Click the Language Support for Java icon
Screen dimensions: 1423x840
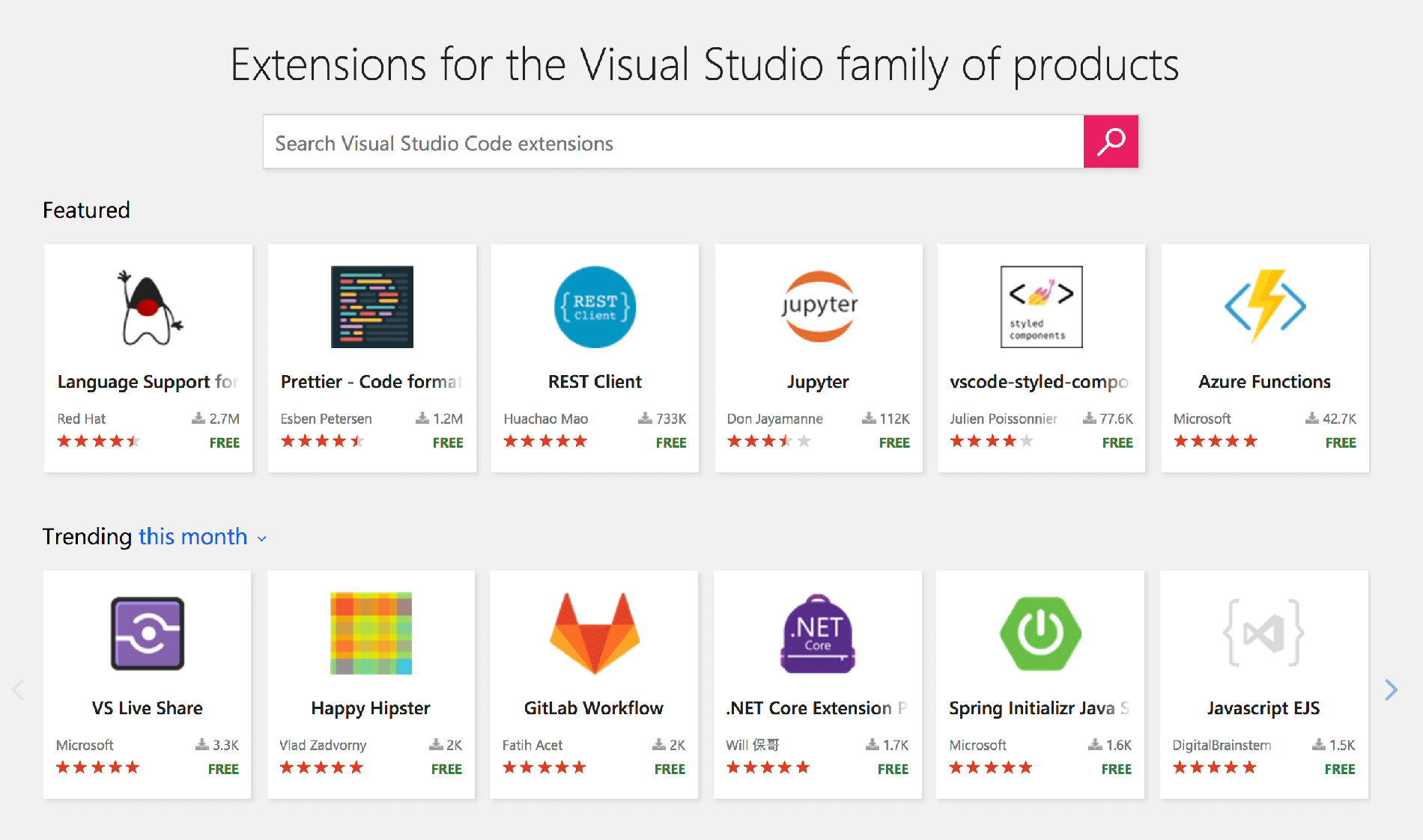coord(148,307)
